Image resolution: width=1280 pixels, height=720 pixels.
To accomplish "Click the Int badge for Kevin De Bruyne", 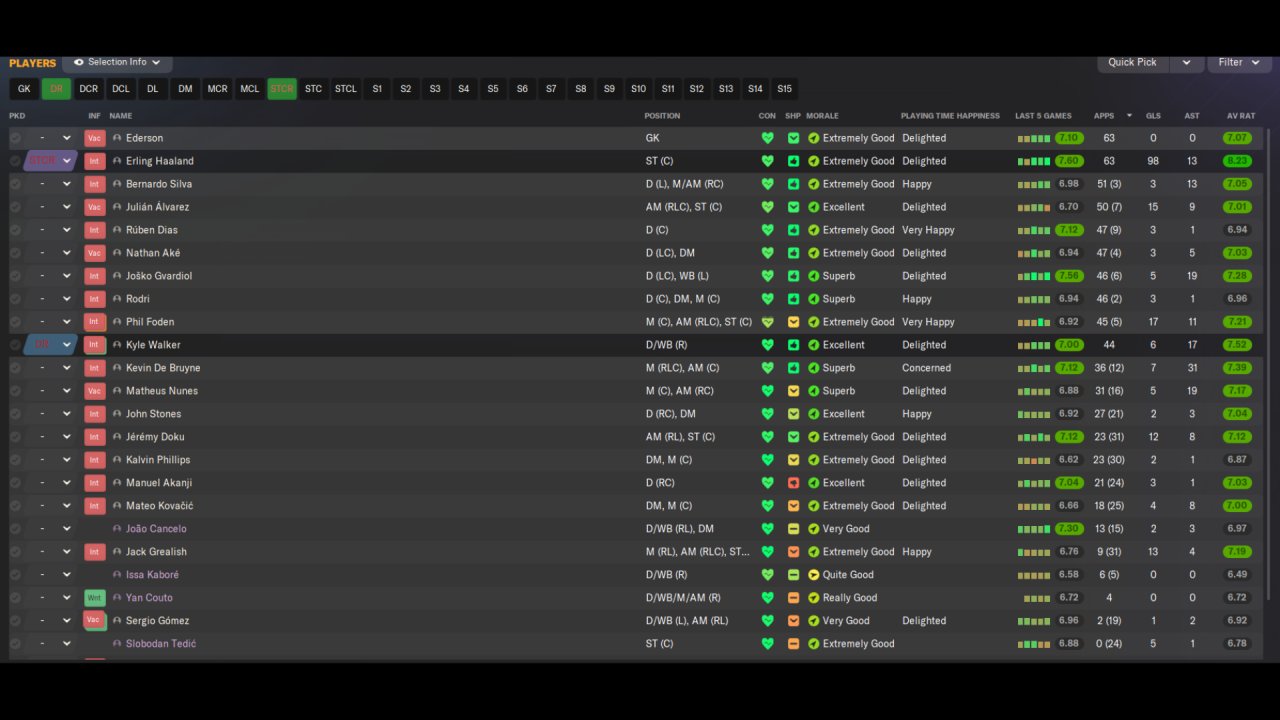I will coord(94,368).
